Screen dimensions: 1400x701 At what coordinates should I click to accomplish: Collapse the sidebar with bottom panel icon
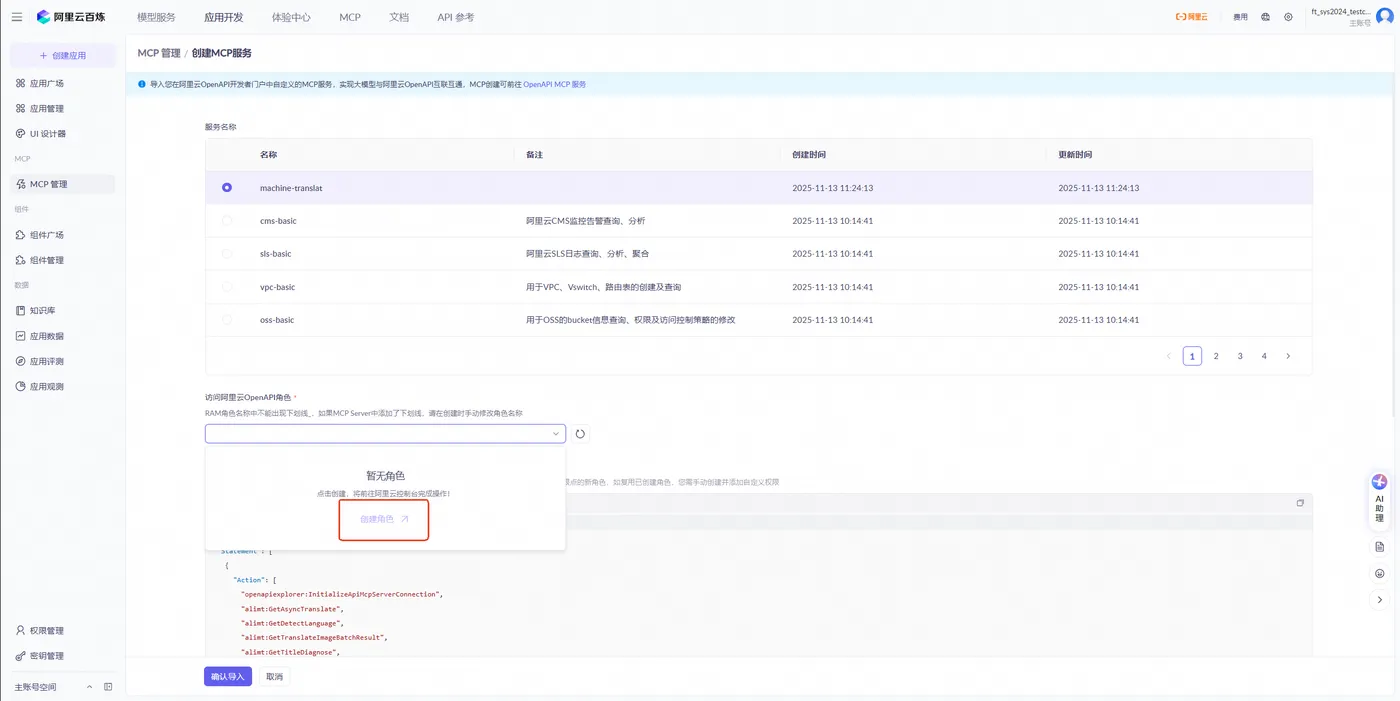coord(108,687)
